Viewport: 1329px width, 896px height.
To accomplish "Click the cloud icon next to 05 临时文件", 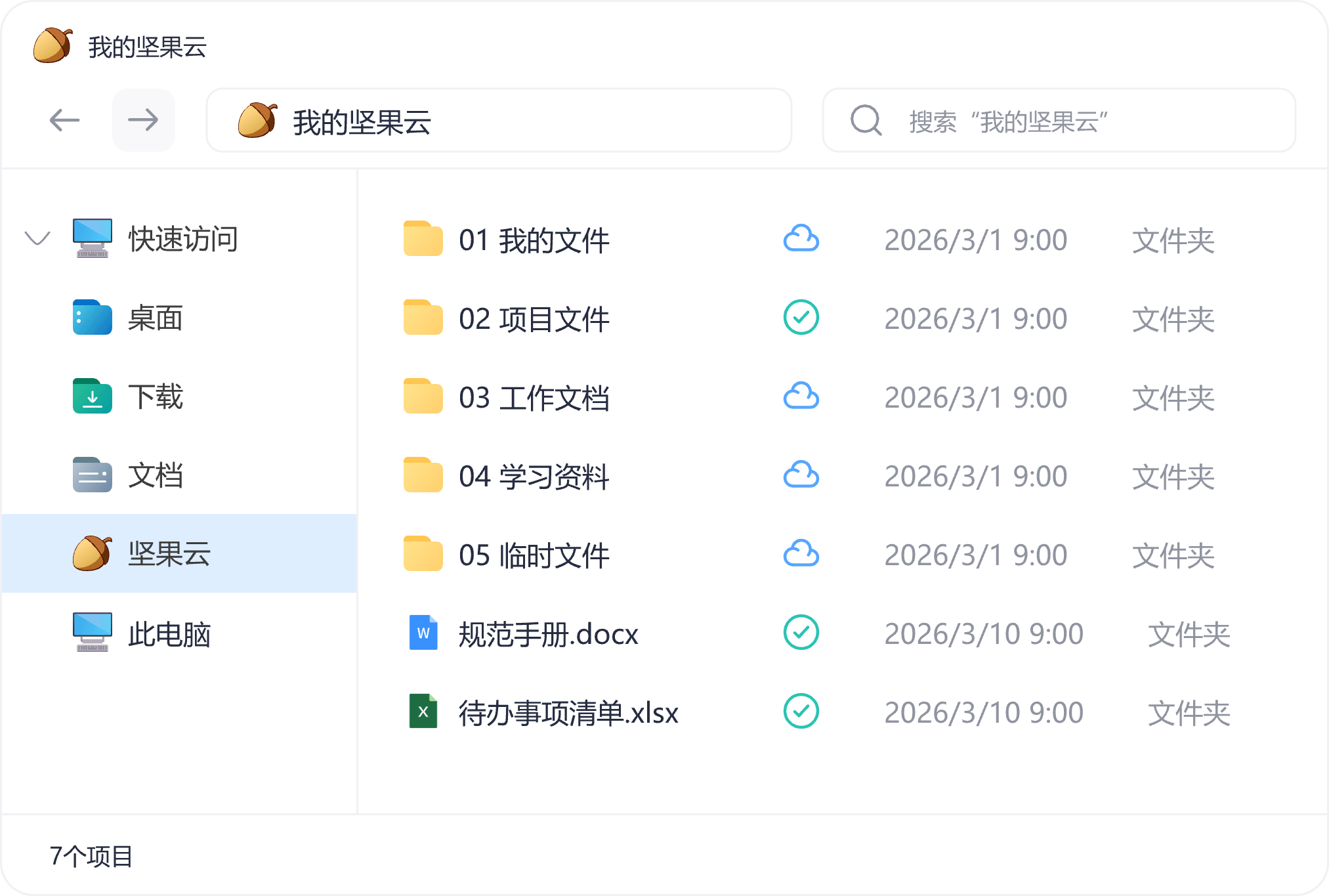I will (801, 554).
